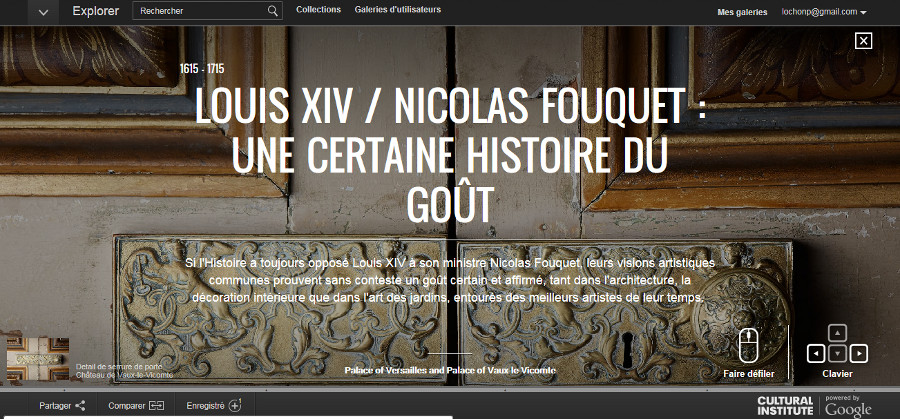Close the exhibit with the X icon
The image size is (900, 419).
point(863,40)
